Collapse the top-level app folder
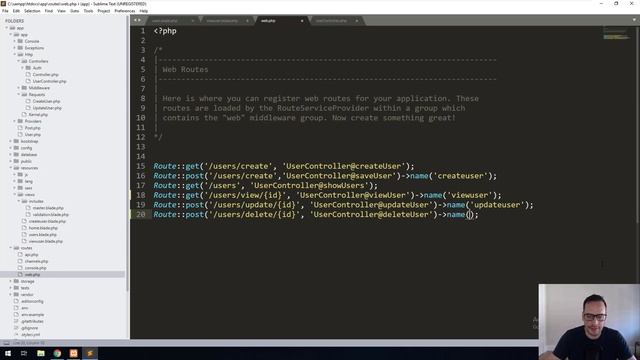Image resolution: width=640 pixels, height=360 pixels. (x=7, y=28)
